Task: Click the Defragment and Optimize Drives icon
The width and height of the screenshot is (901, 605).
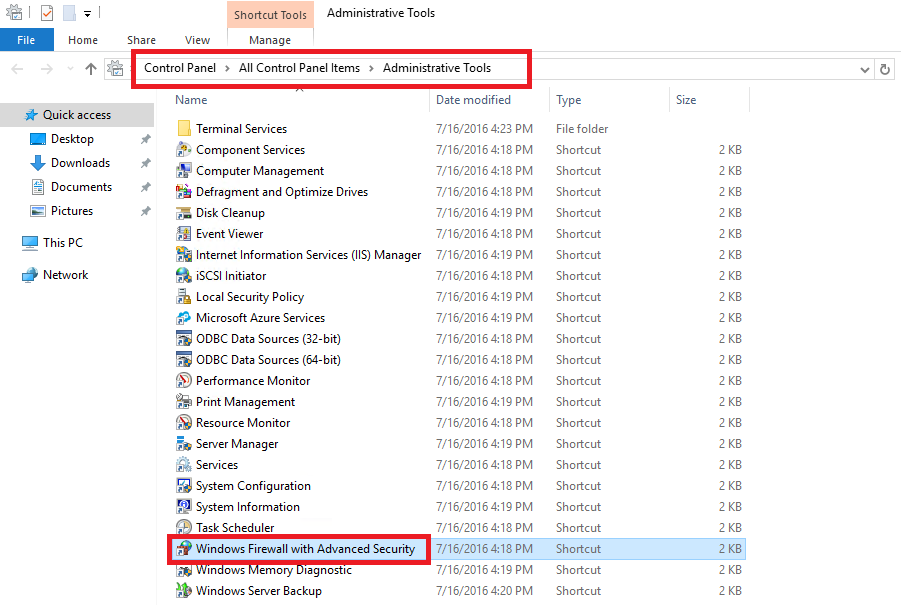Action: 184,191
